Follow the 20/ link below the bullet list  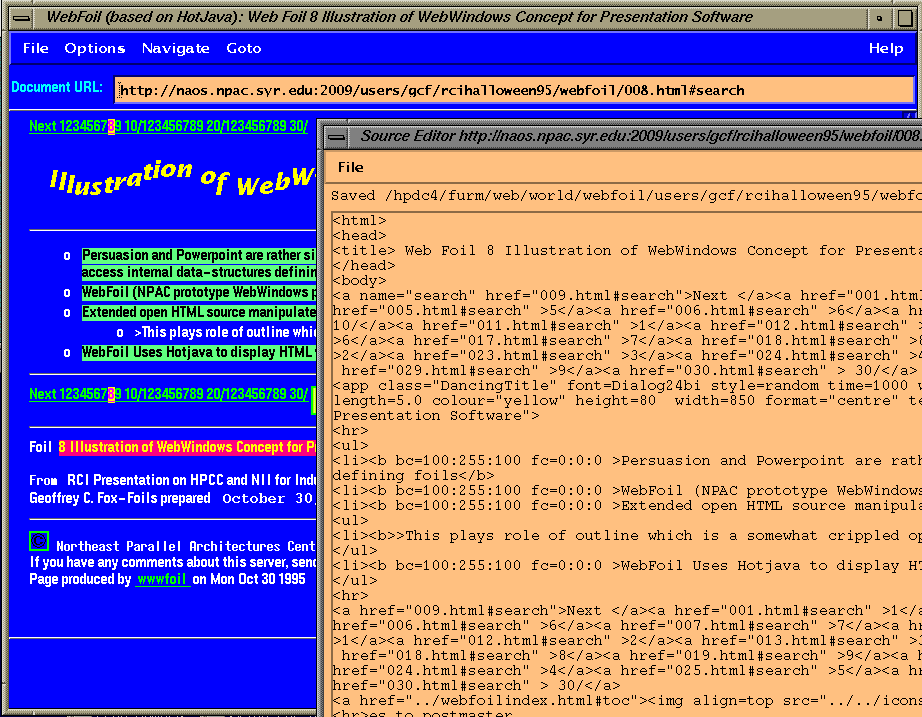[x=215, y=394]
